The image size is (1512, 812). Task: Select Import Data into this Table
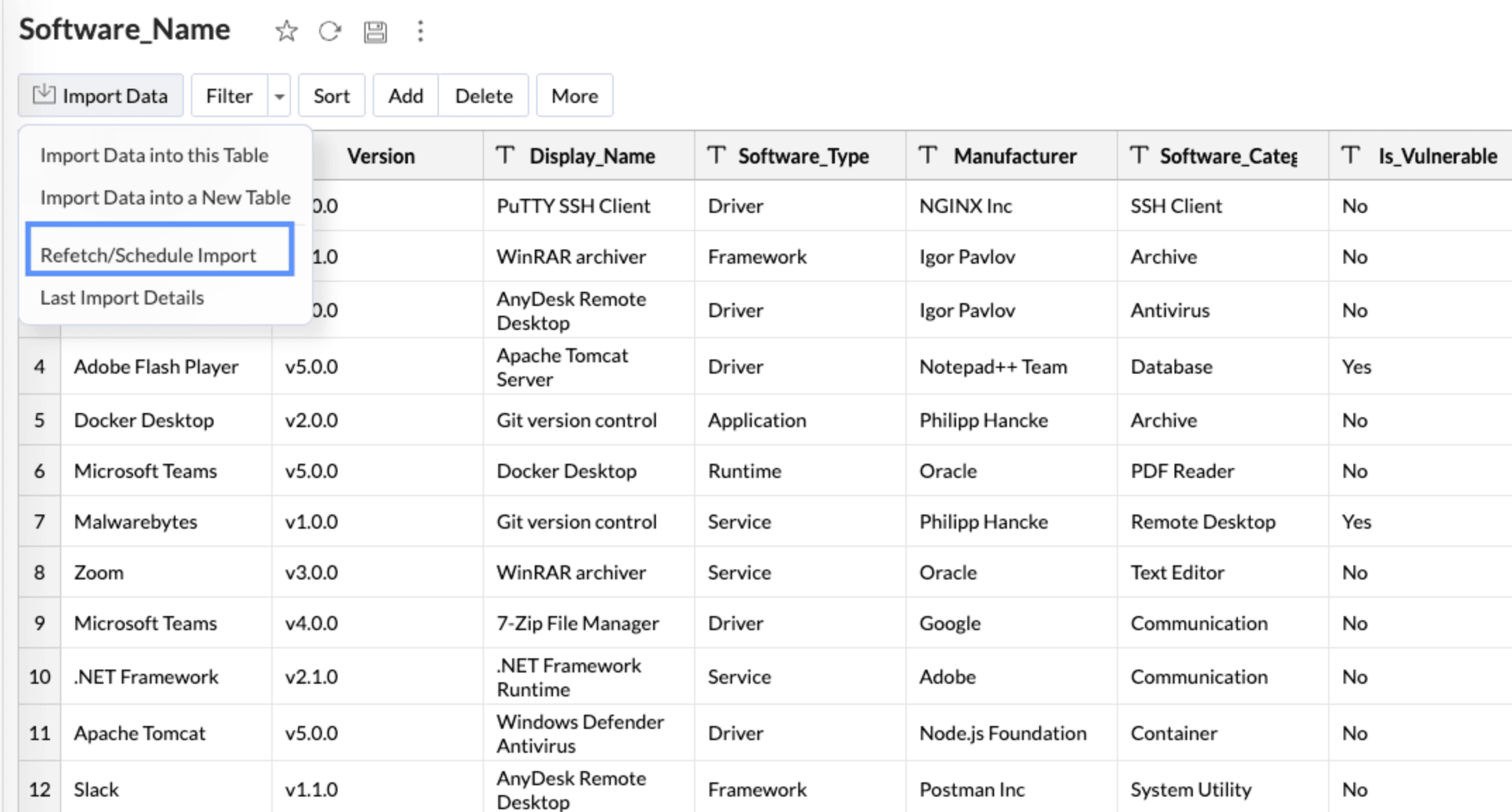click(154, 155)
